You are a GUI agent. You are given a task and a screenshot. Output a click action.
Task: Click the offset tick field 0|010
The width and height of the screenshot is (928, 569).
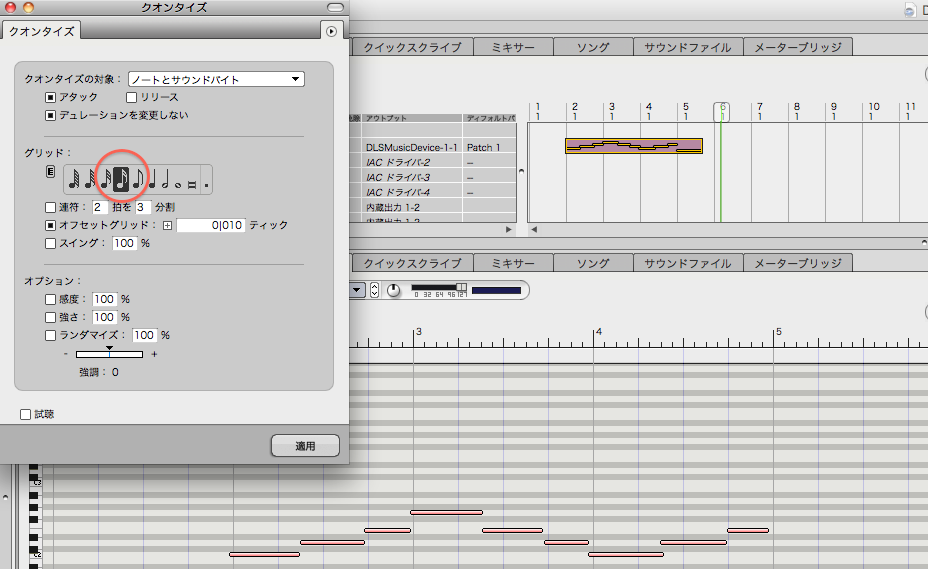pyautogui.click(x=211, y=226)
